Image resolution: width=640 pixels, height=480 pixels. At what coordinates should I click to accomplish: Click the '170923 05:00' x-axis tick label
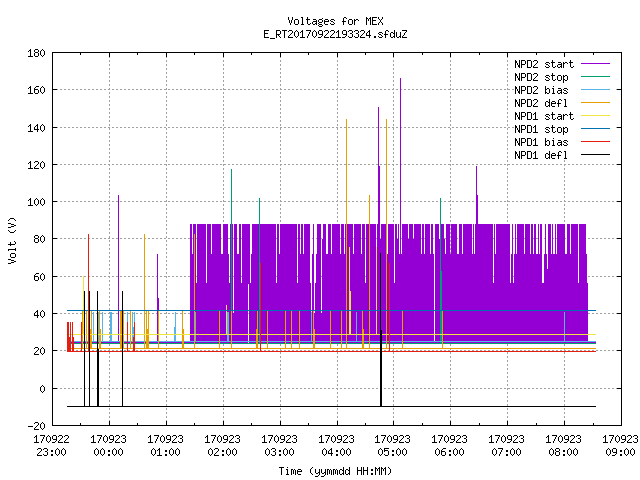[x=393, y=446]
